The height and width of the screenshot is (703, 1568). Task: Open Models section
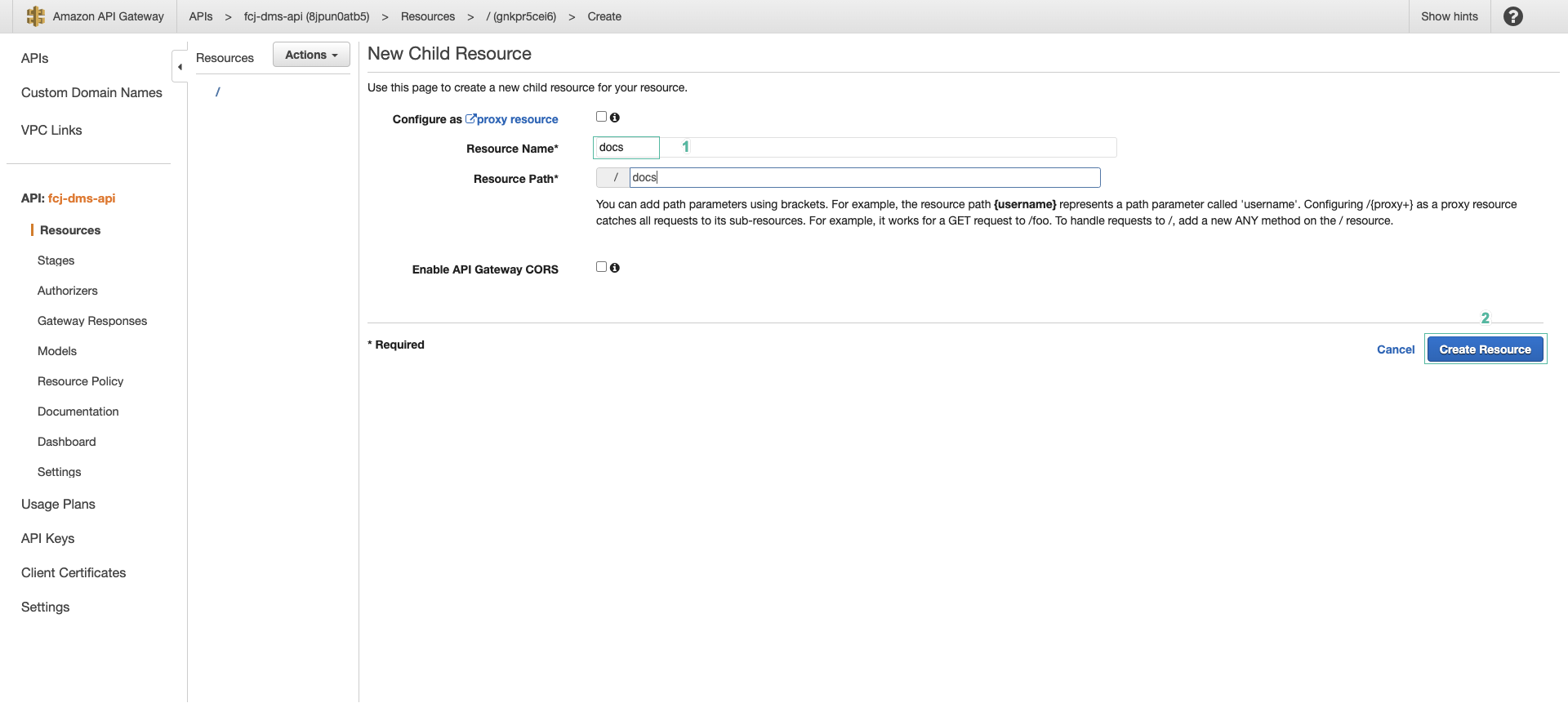[57, 351]
